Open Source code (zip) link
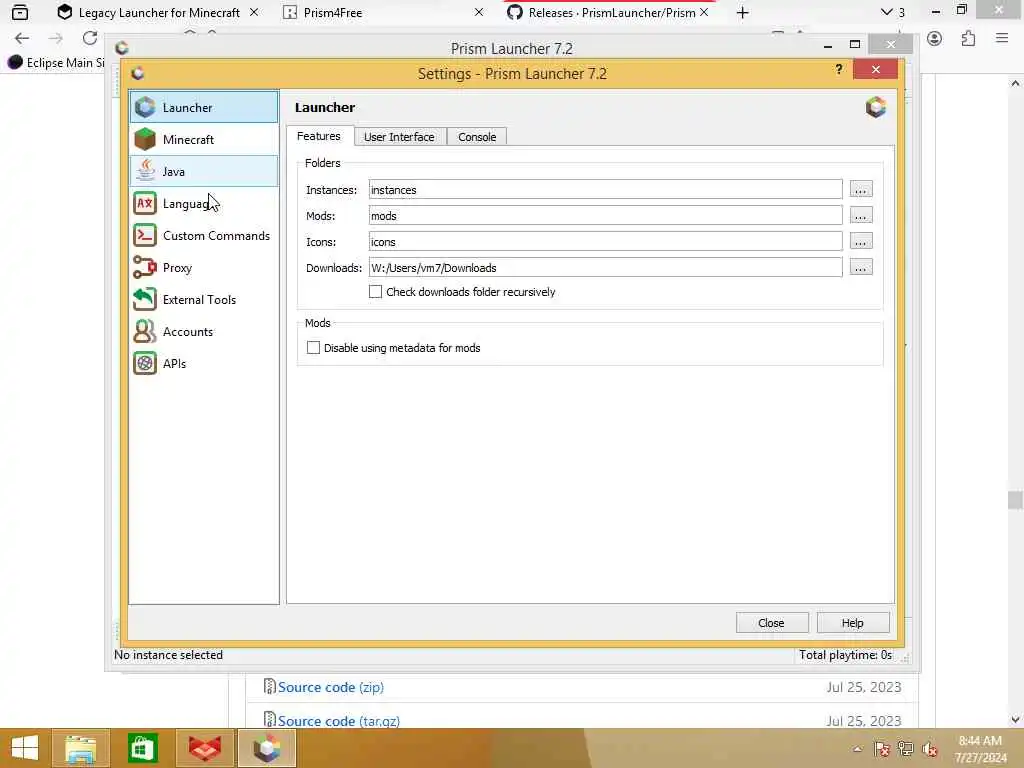The width and height of the screenshot is (1024, 768). (x=330, y=687)
